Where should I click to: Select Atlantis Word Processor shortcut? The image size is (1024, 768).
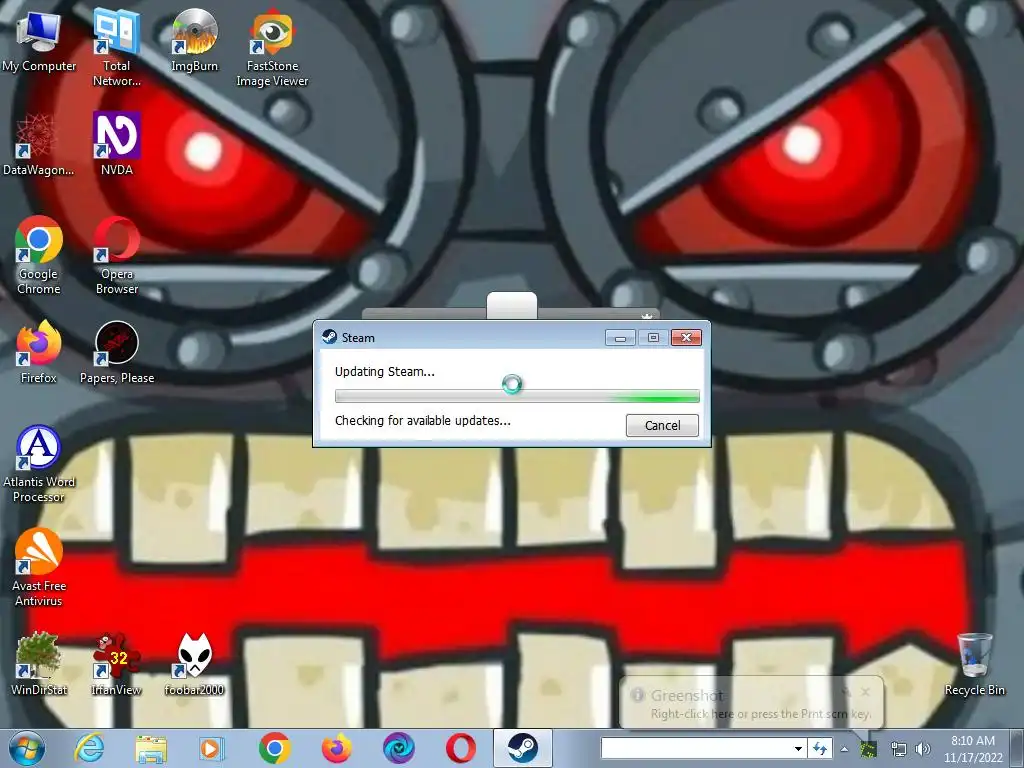click(39, 464)
